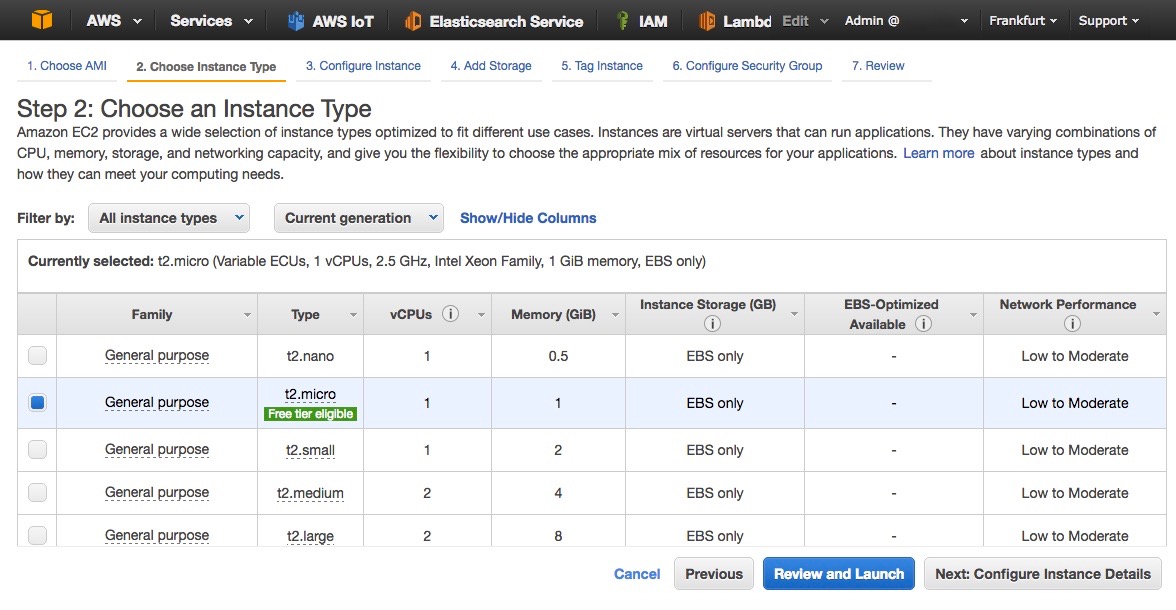Open the Current generation dropdown

point(359,218)
